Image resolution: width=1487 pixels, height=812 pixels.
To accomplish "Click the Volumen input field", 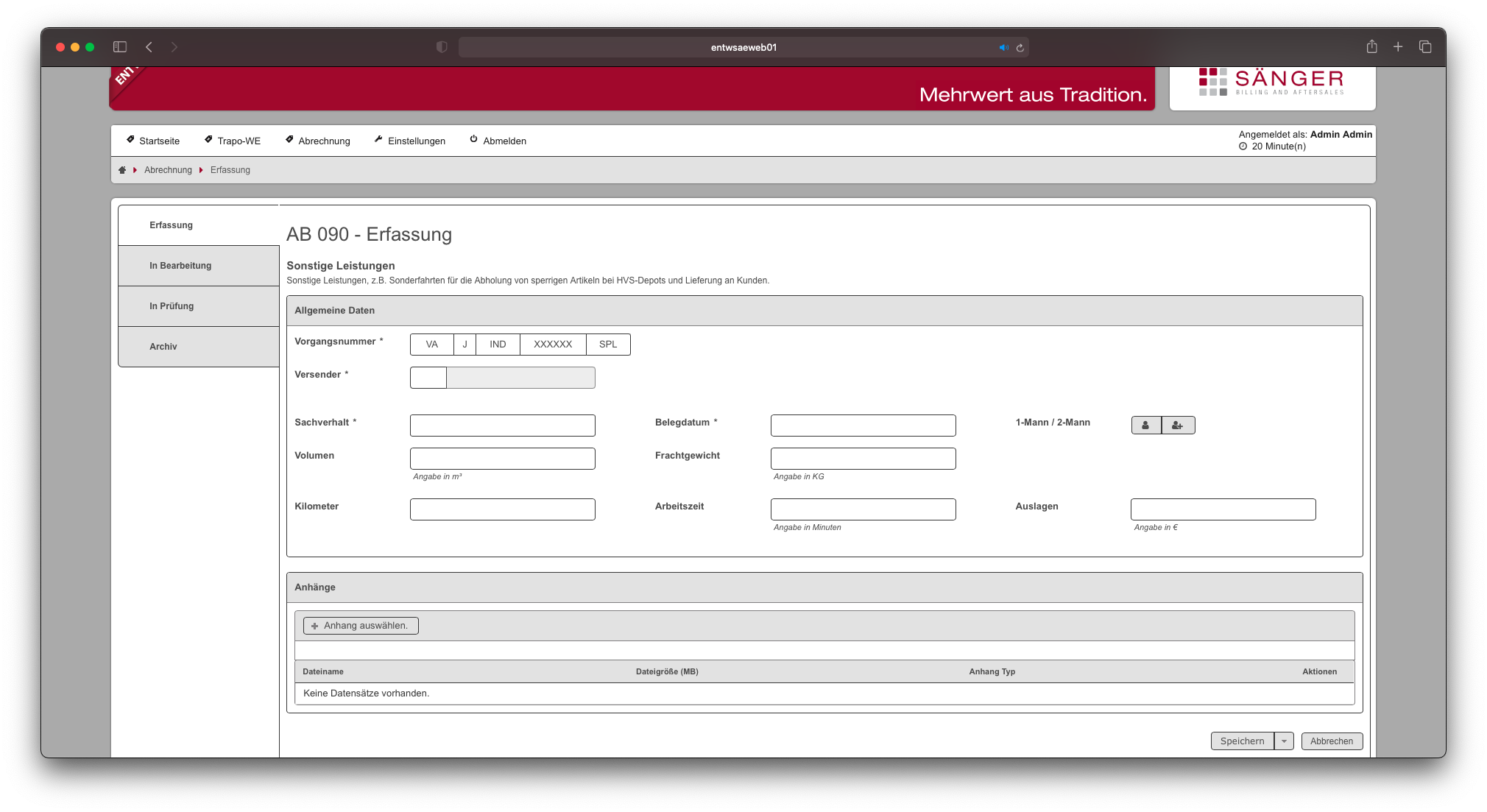I will coord(503,459).
